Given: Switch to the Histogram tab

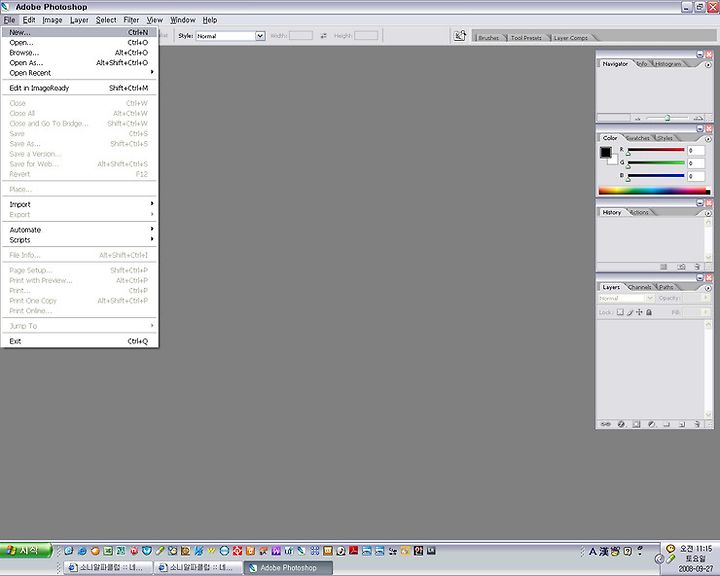Looking at the screenshot, I should coord(668,64).
